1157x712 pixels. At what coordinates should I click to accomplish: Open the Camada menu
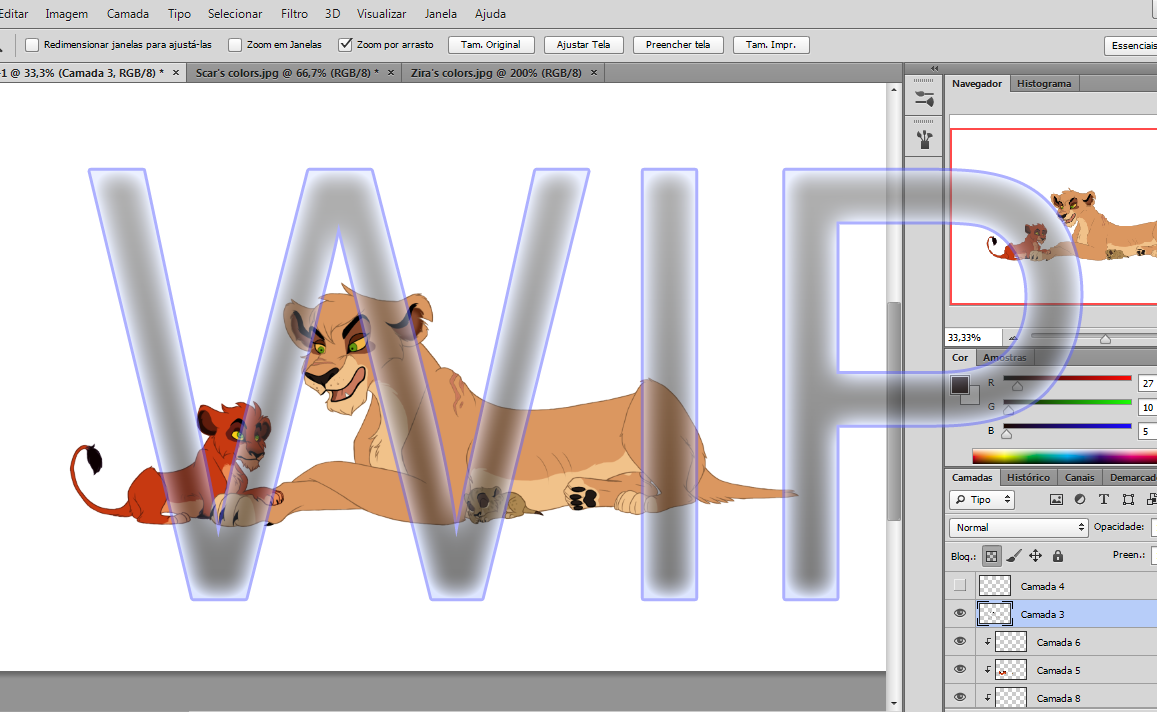click(x=128, y=14)
